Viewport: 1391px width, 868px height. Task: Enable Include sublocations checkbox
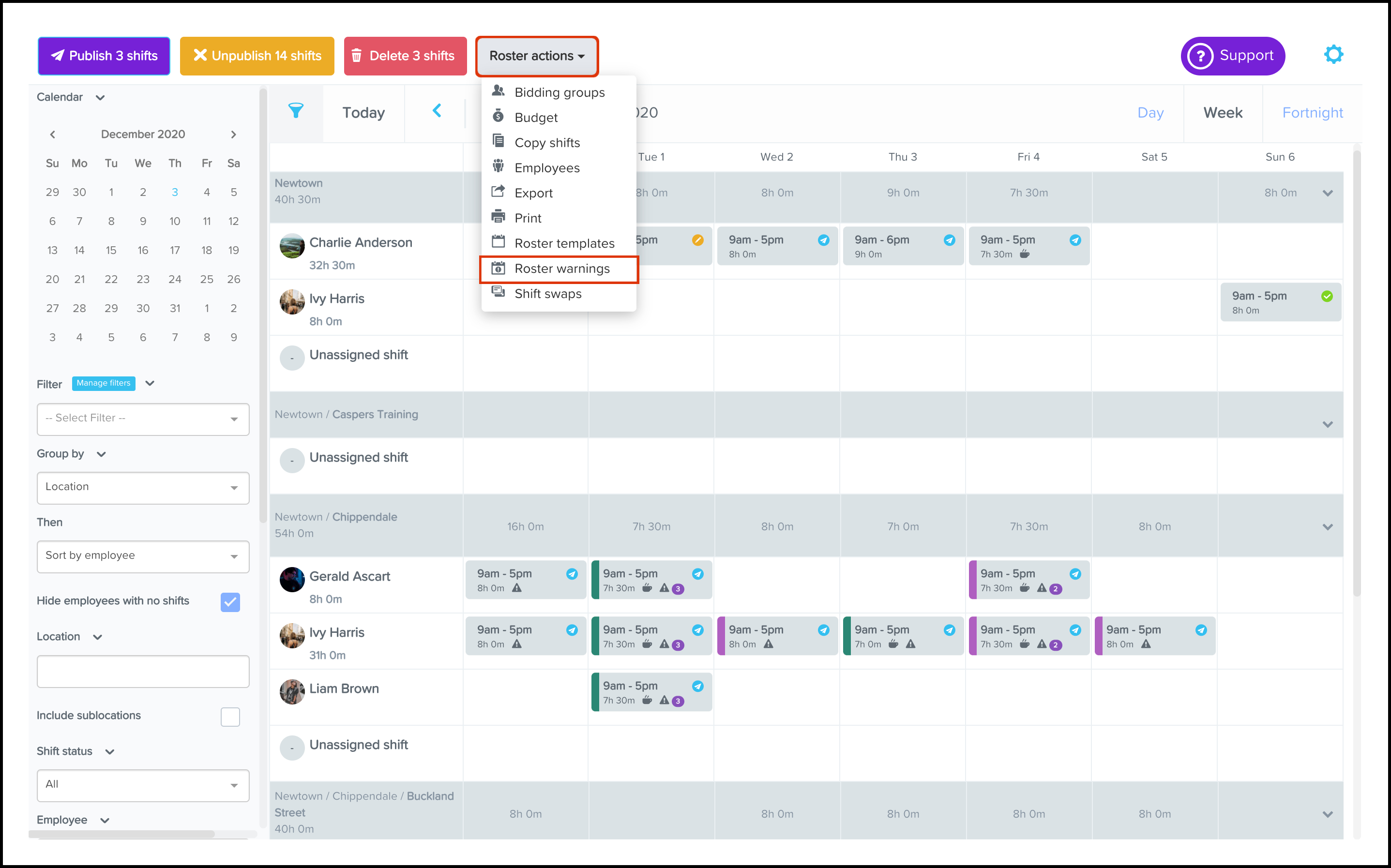(229, 716)
